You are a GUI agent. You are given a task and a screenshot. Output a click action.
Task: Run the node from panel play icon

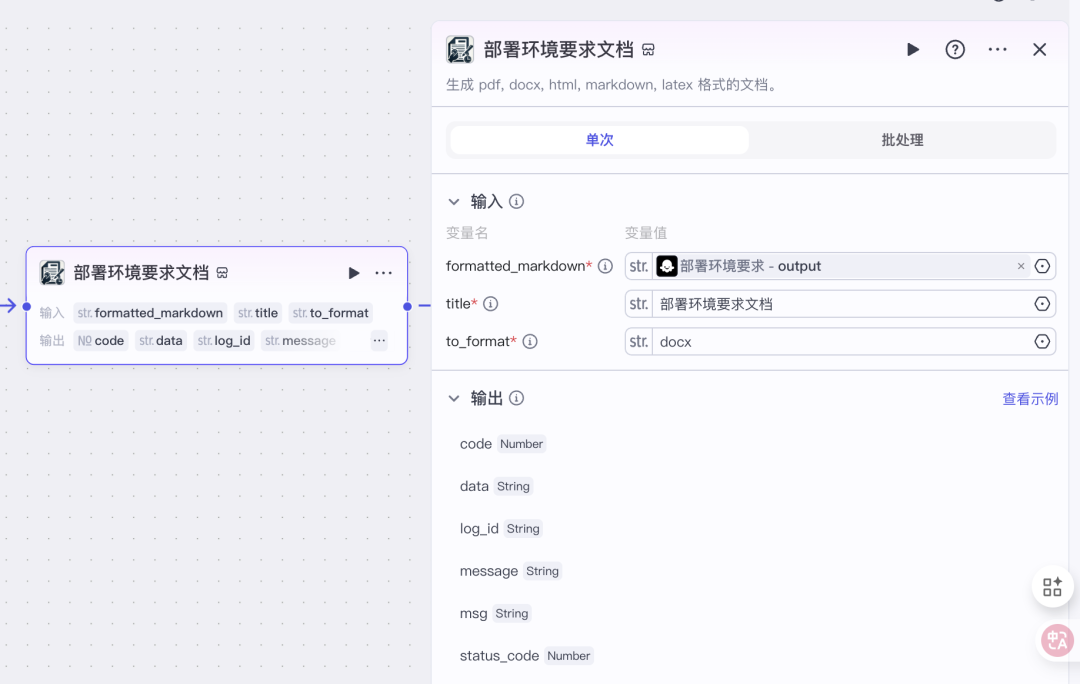pyautogui.click(x=913, y=50)
